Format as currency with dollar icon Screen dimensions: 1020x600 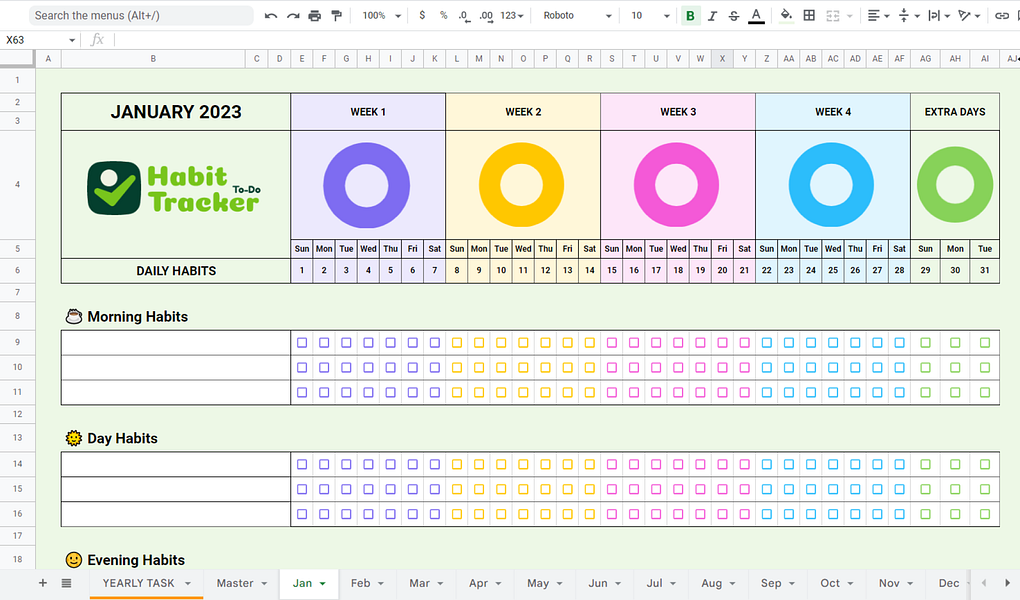[422, 15]
